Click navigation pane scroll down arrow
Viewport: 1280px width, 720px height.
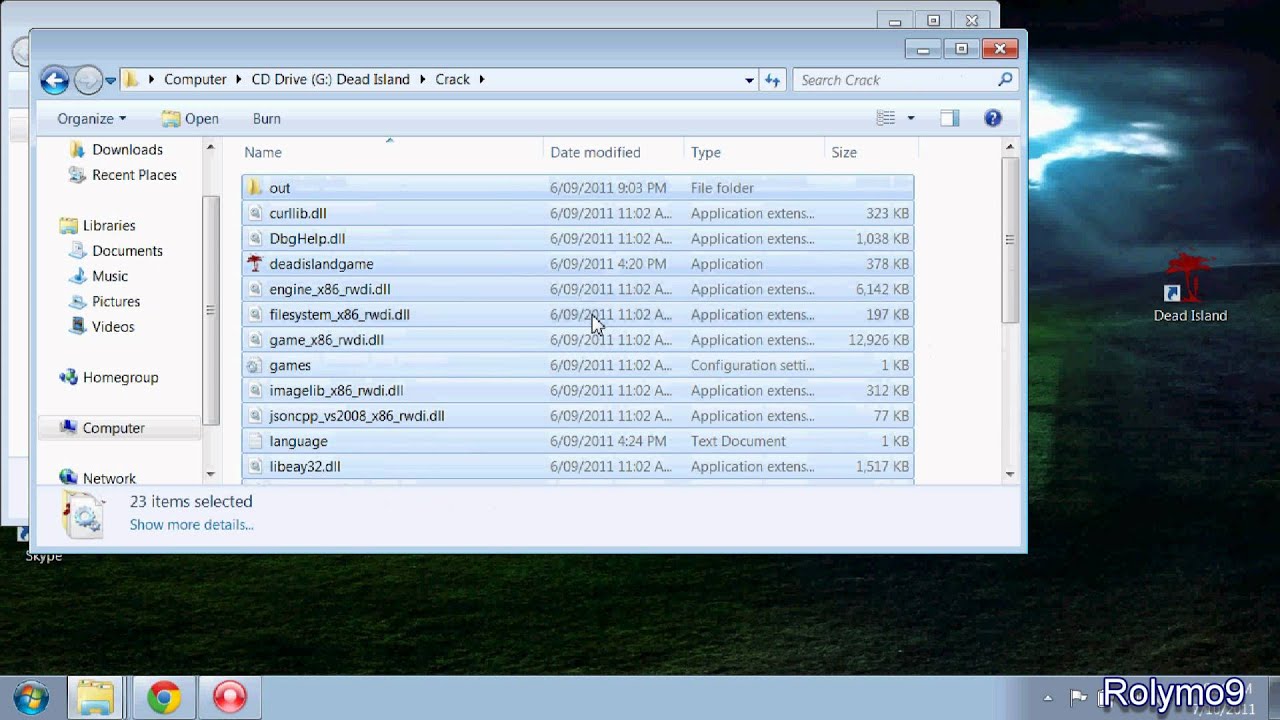[x=210, y=474]
